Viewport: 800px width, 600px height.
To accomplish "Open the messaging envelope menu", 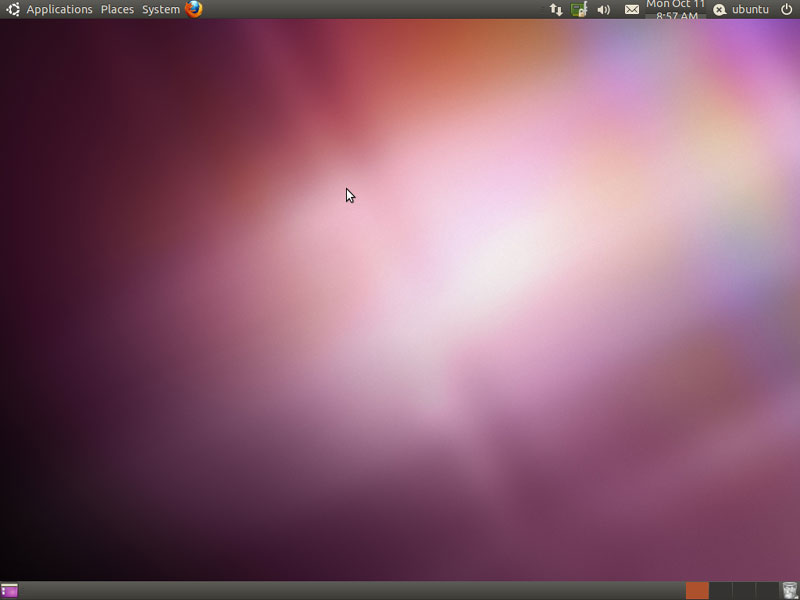I will point(632,9).
